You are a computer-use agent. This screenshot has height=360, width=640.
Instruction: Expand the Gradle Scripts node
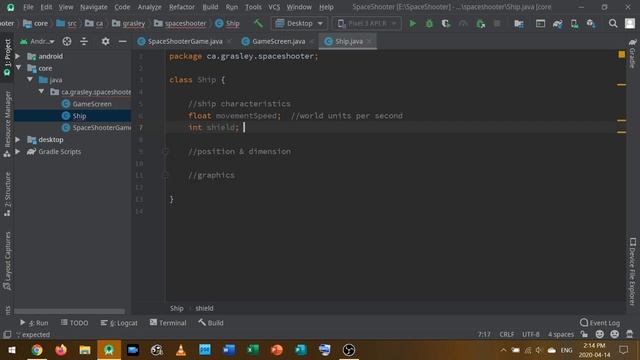pos(18,151)
